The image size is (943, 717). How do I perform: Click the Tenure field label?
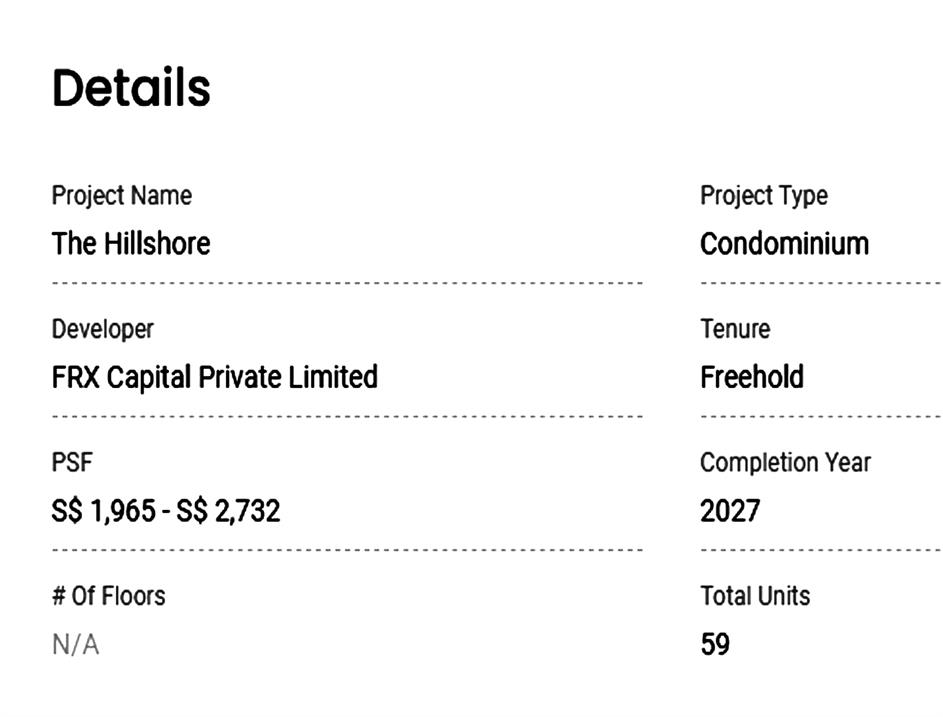[735, 329]
